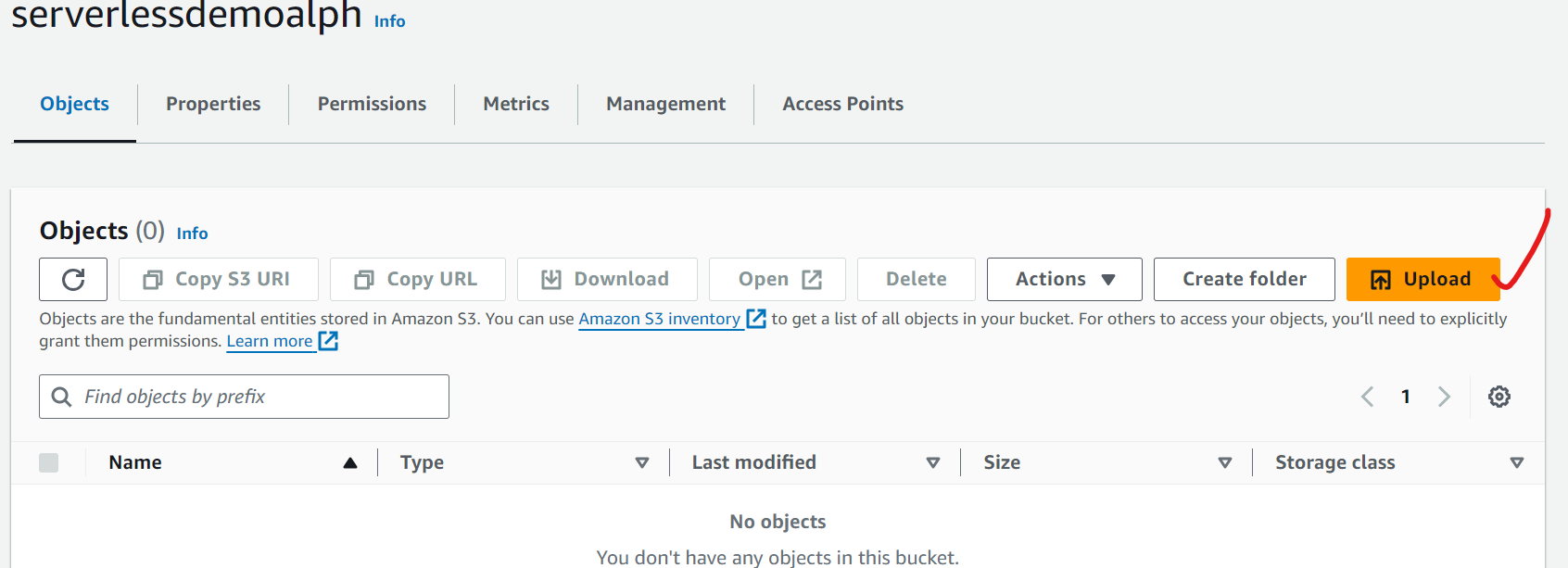Go to previous page arrow

pyautogui.click(x=1367, y=397)
